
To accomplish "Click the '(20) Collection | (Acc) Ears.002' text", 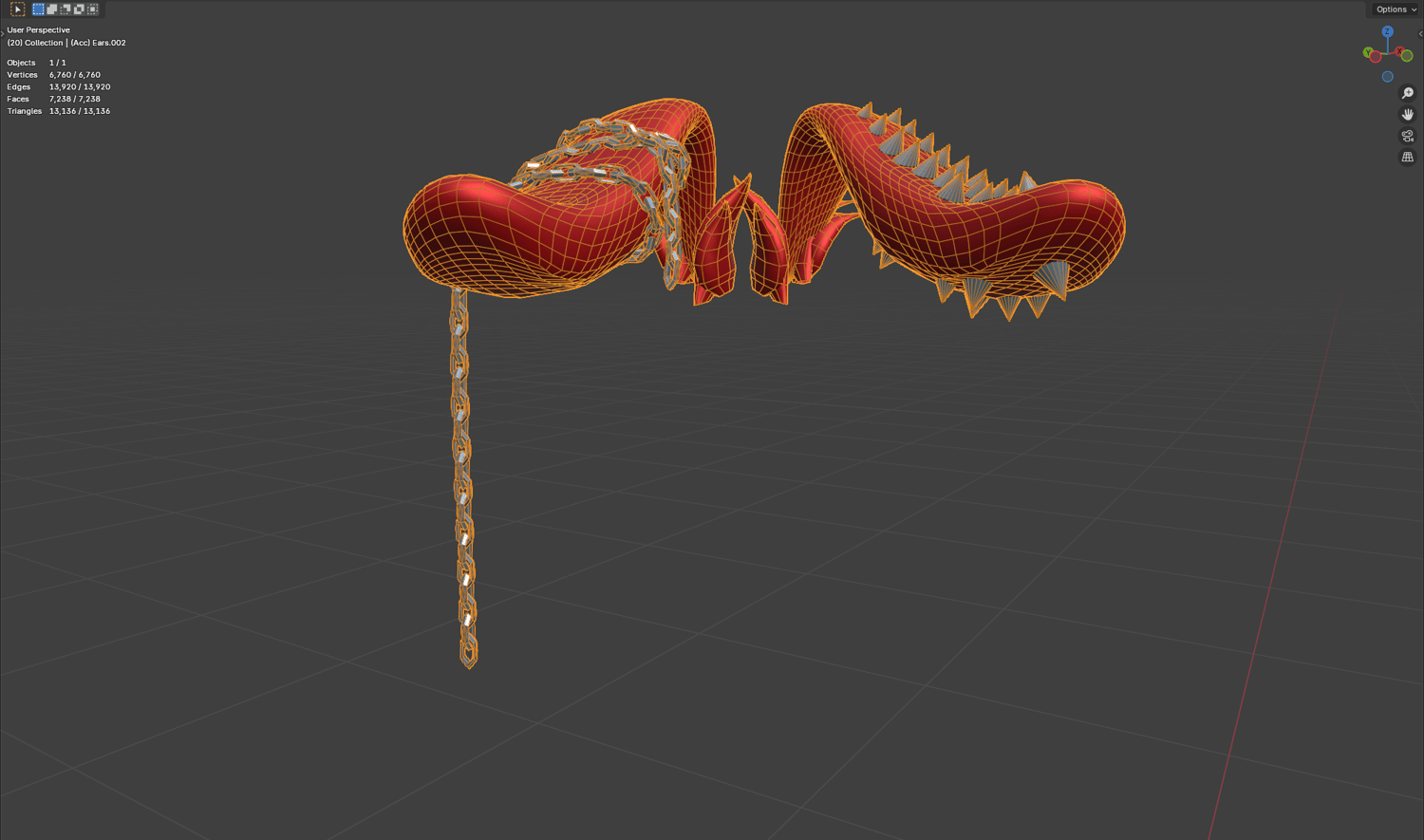I will coord(66,43).
